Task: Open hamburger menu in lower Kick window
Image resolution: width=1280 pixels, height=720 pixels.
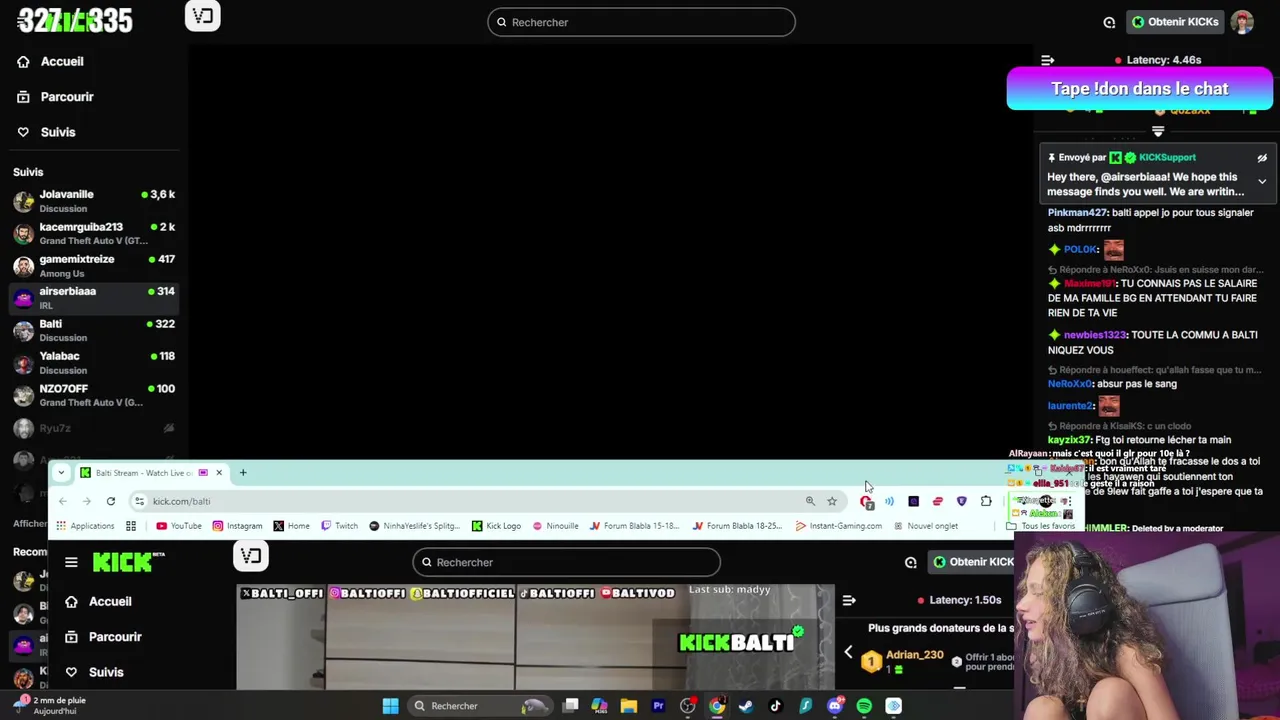Action: tap(71, 562)
